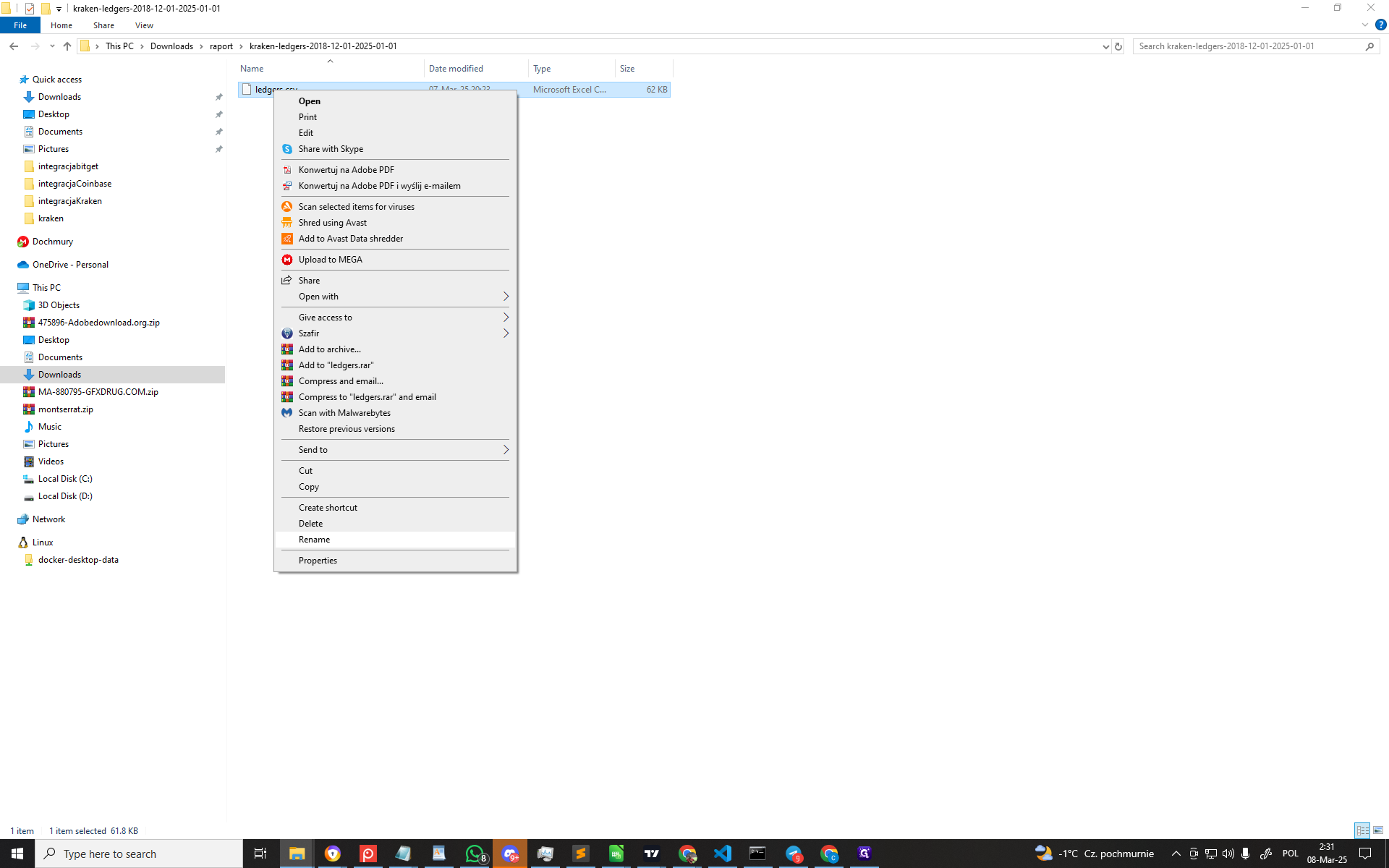The width and height of the screenshot is (1389, 868).
Task: Click the refresh button beside address bar
Action: pyautogui.click(x=1118, y=46)
